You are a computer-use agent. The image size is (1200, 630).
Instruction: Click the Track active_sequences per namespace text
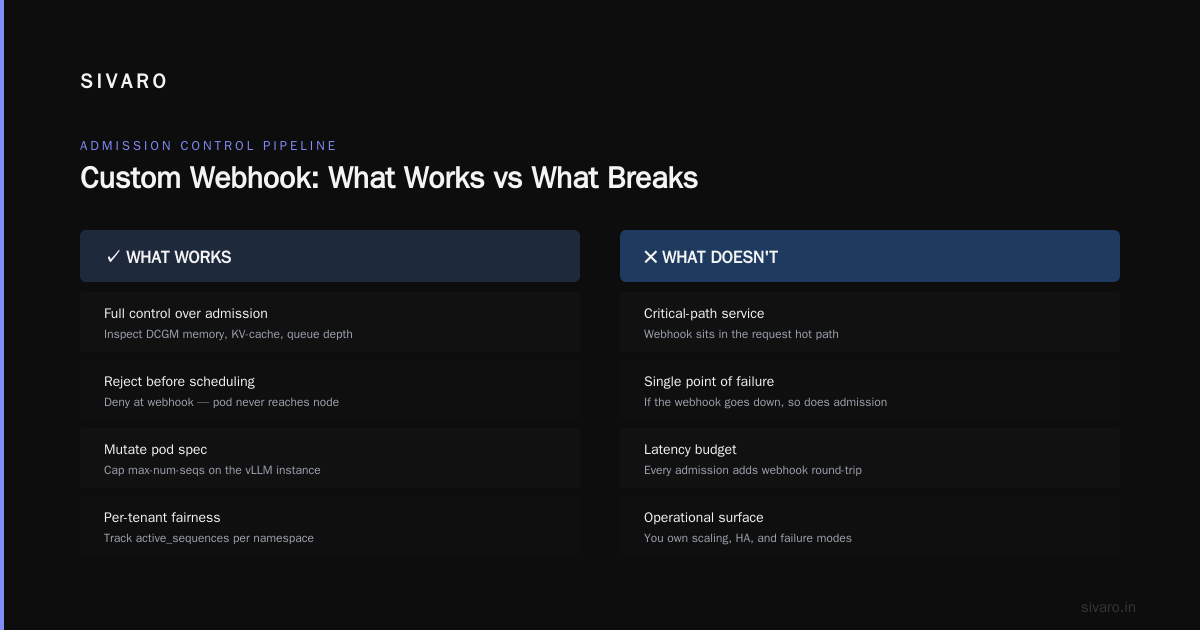tap(209, 538)
